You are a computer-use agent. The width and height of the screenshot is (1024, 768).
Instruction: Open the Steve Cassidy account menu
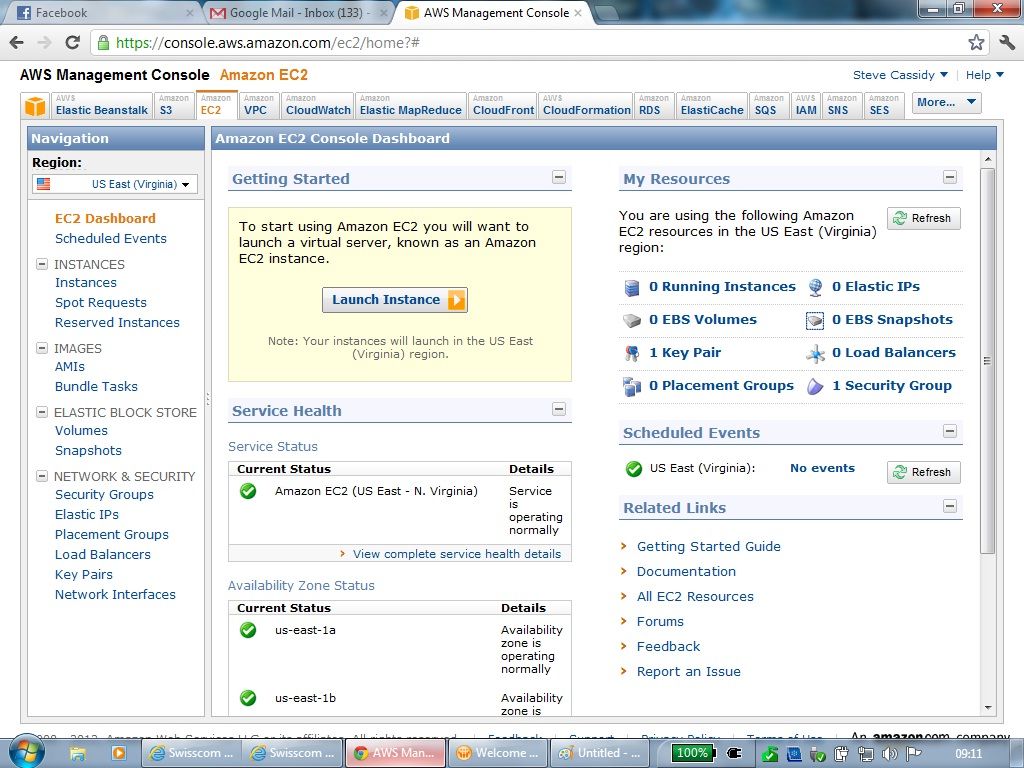(900, 75)
